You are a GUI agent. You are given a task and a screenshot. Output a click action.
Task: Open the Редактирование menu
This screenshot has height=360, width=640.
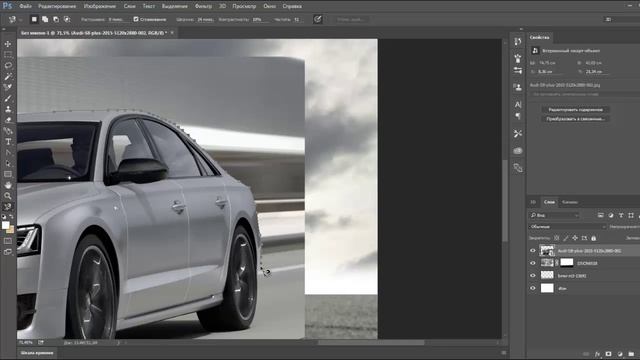tap(57, 6)
